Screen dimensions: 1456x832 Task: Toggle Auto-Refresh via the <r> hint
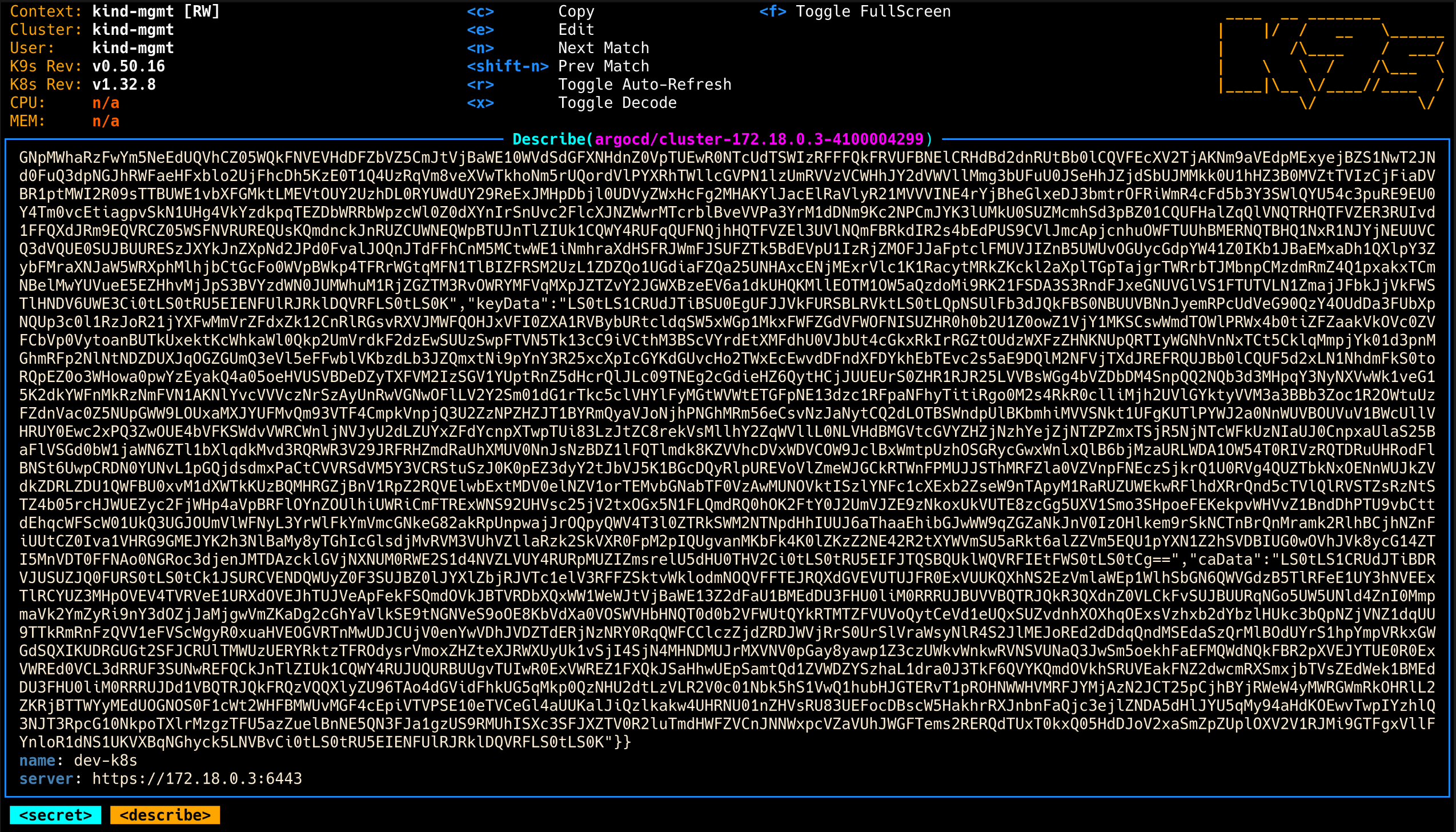(x=480, y=85)
